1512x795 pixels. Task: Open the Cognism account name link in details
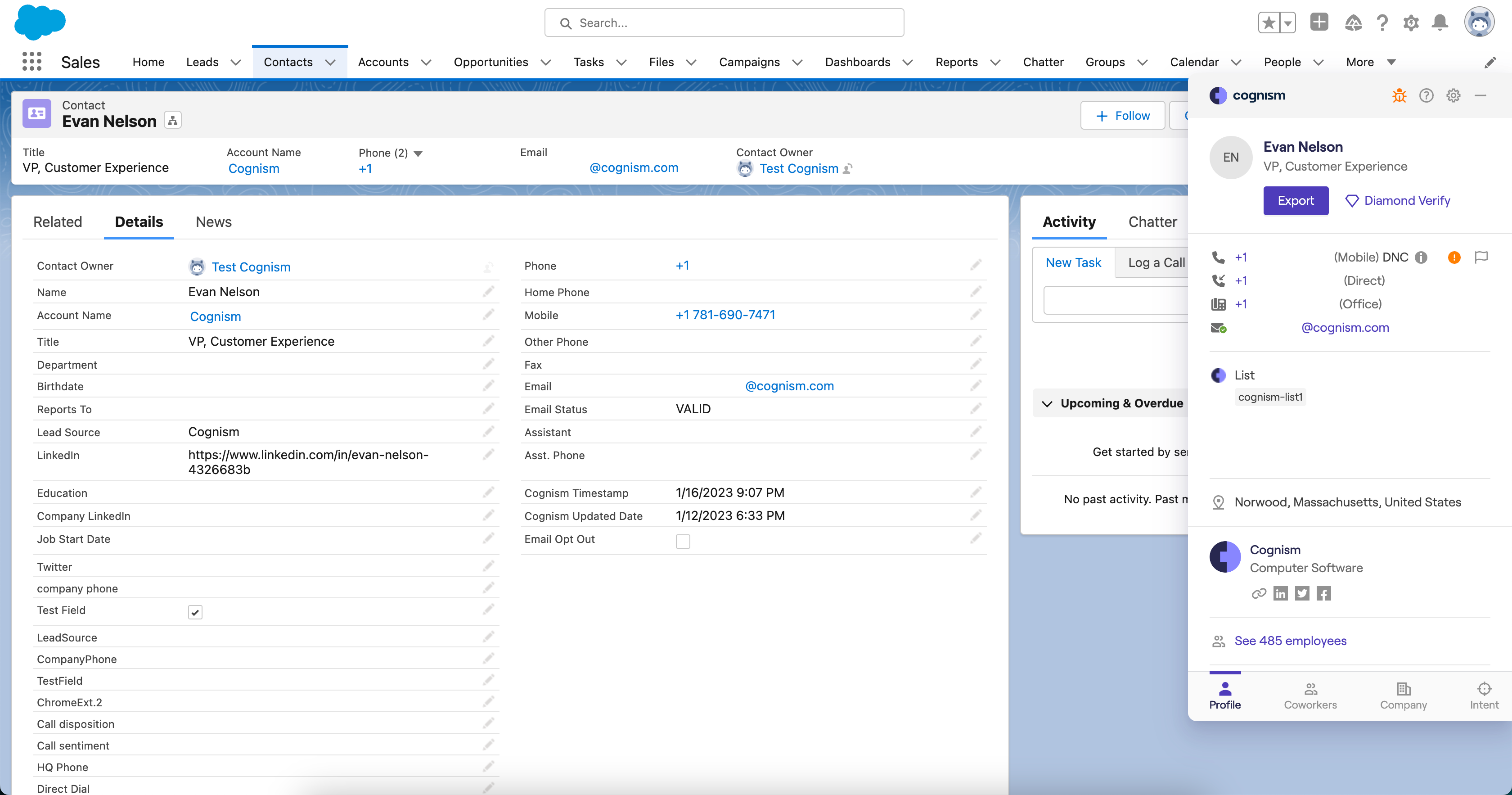(216, 316)
